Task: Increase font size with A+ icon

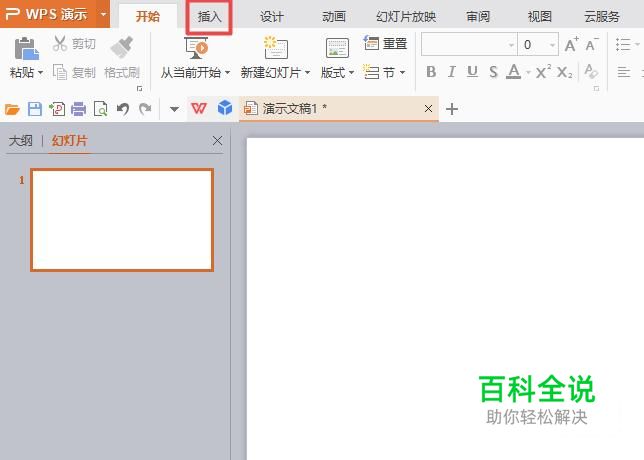Action: coord(571,44)
